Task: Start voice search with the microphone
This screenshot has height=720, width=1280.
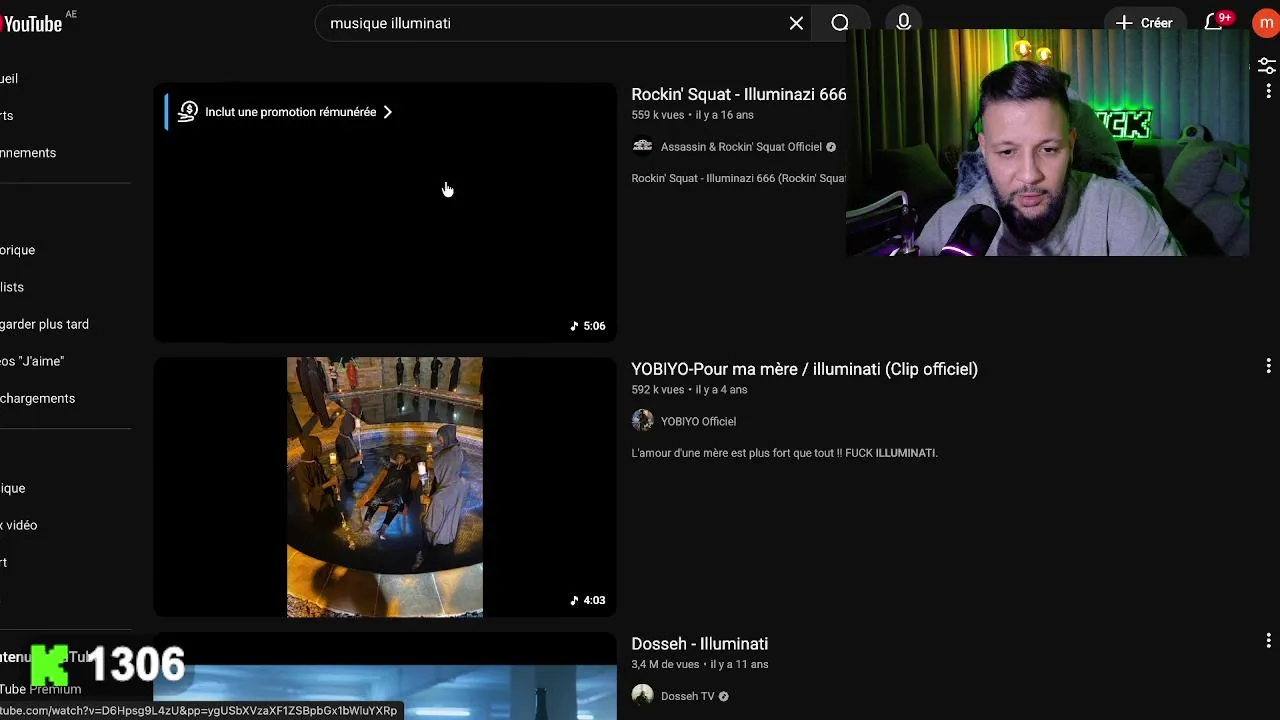Action: pos(904,22)
